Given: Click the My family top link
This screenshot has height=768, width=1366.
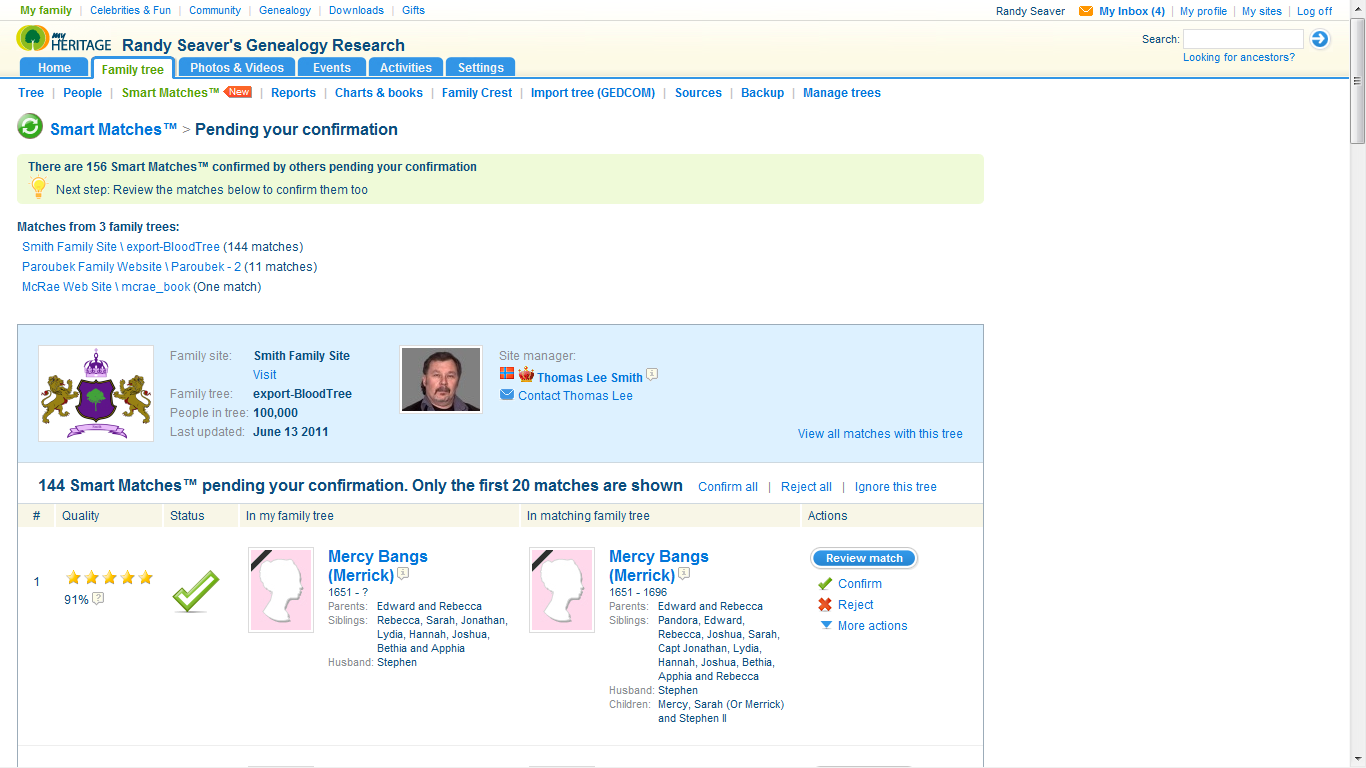Looking at the screenshot, I should (x=46, y=11).
